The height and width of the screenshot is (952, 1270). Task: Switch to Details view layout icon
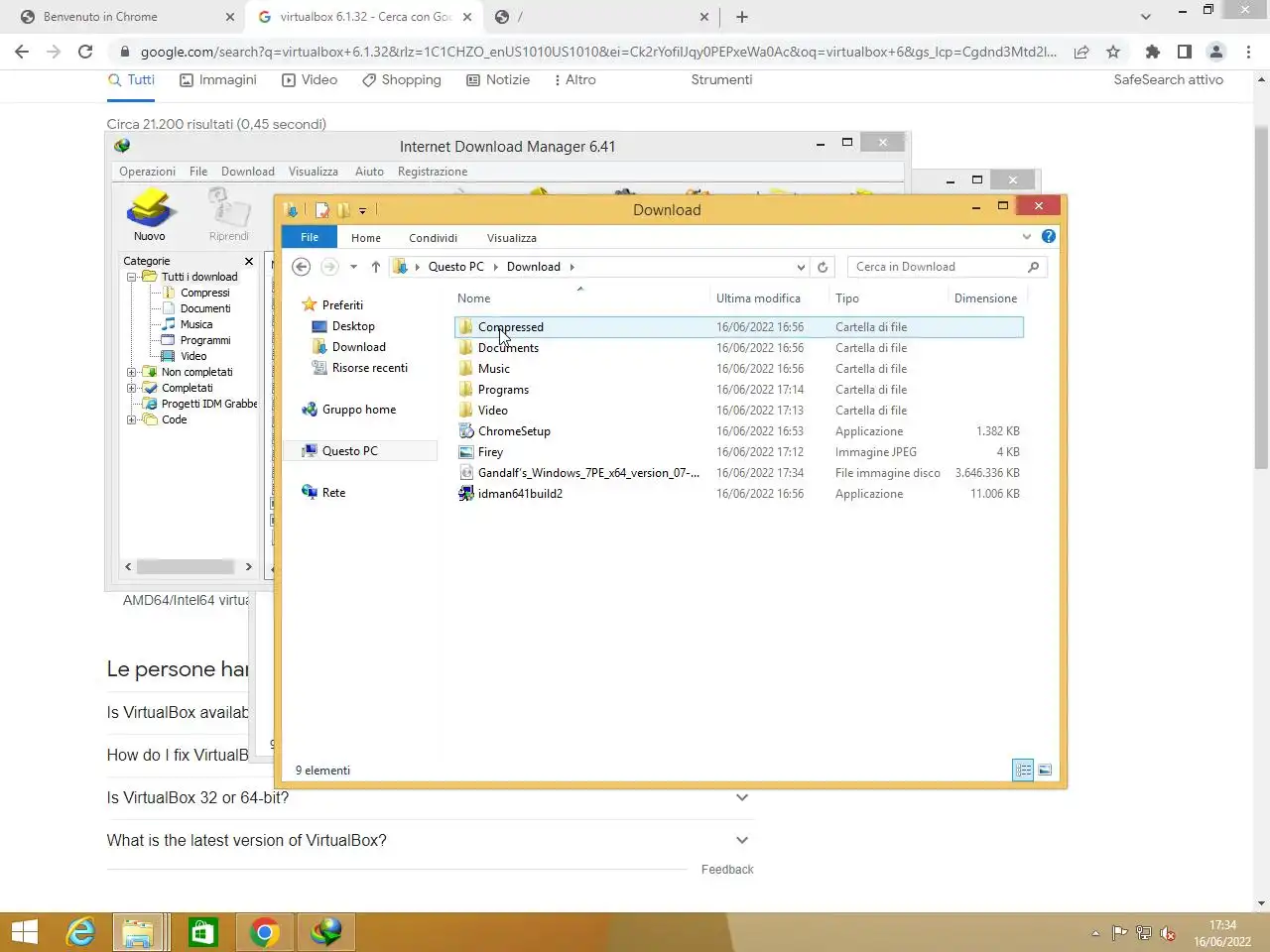click(1023, 771)
